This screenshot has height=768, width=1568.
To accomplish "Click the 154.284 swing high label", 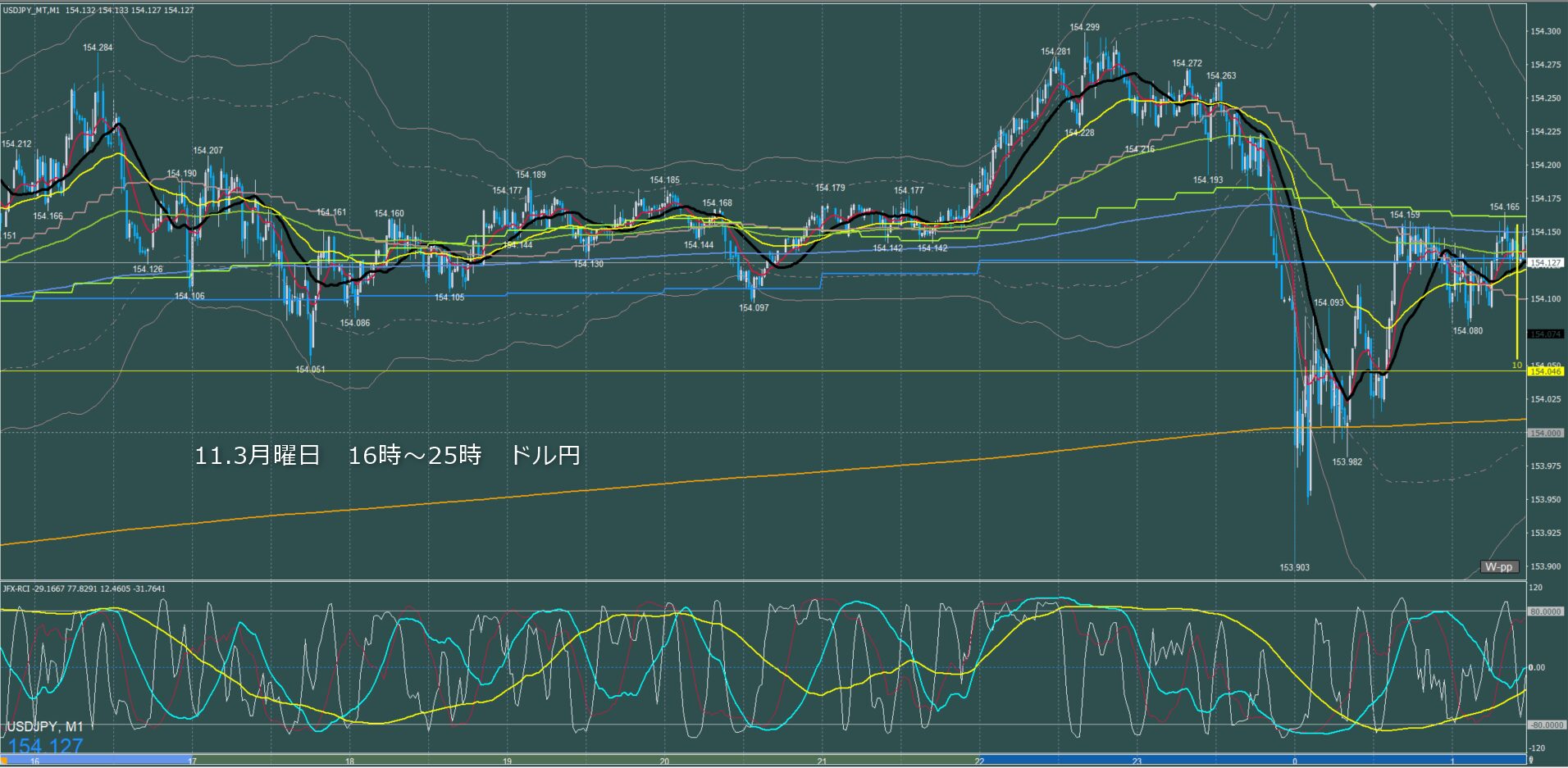I will tap(98, 48).
